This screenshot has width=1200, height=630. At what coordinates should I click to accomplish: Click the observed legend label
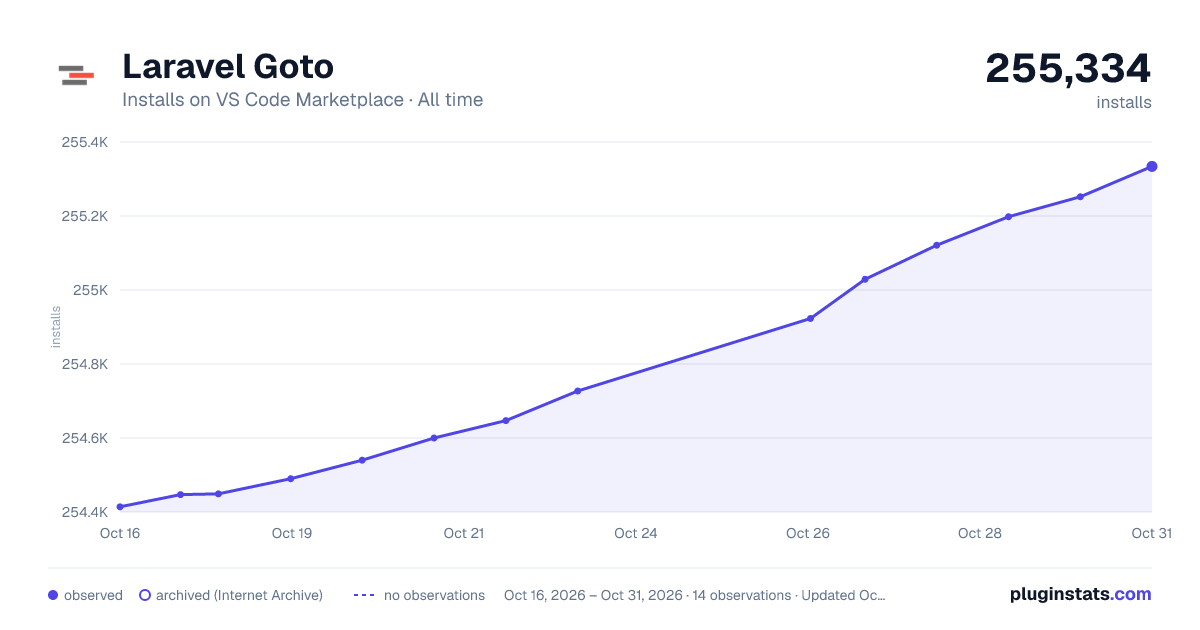click(93, 595)
